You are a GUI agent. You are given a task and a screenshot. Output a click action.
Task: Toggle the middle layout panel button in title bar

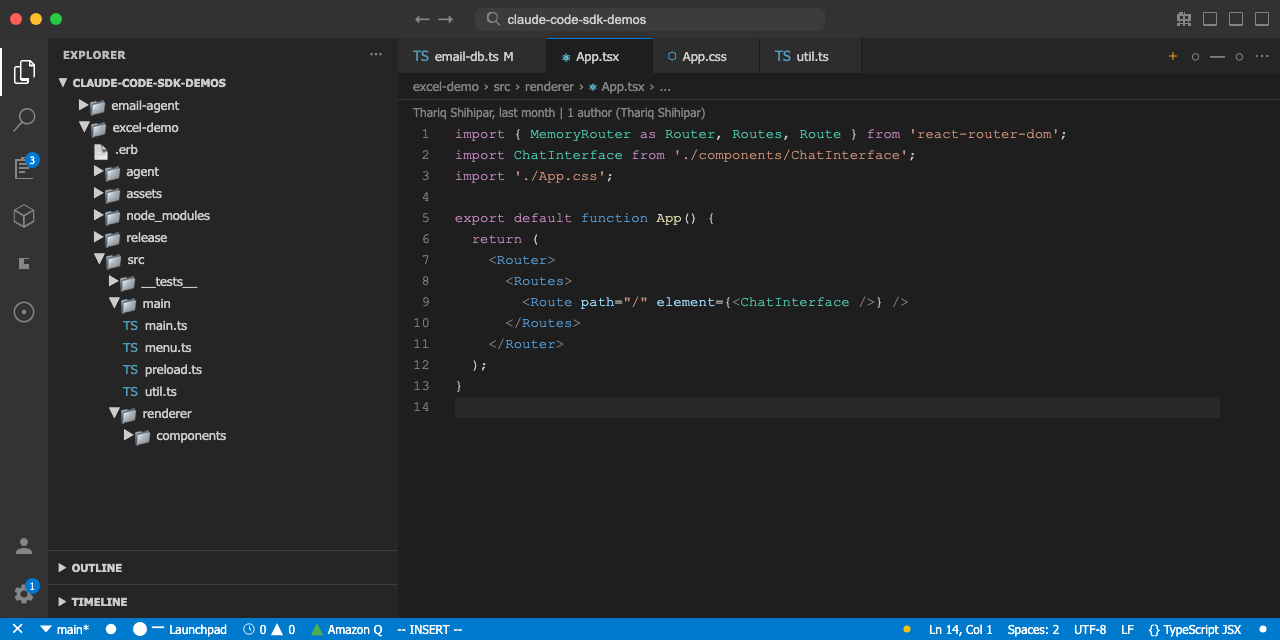(x=1236, y=19)
